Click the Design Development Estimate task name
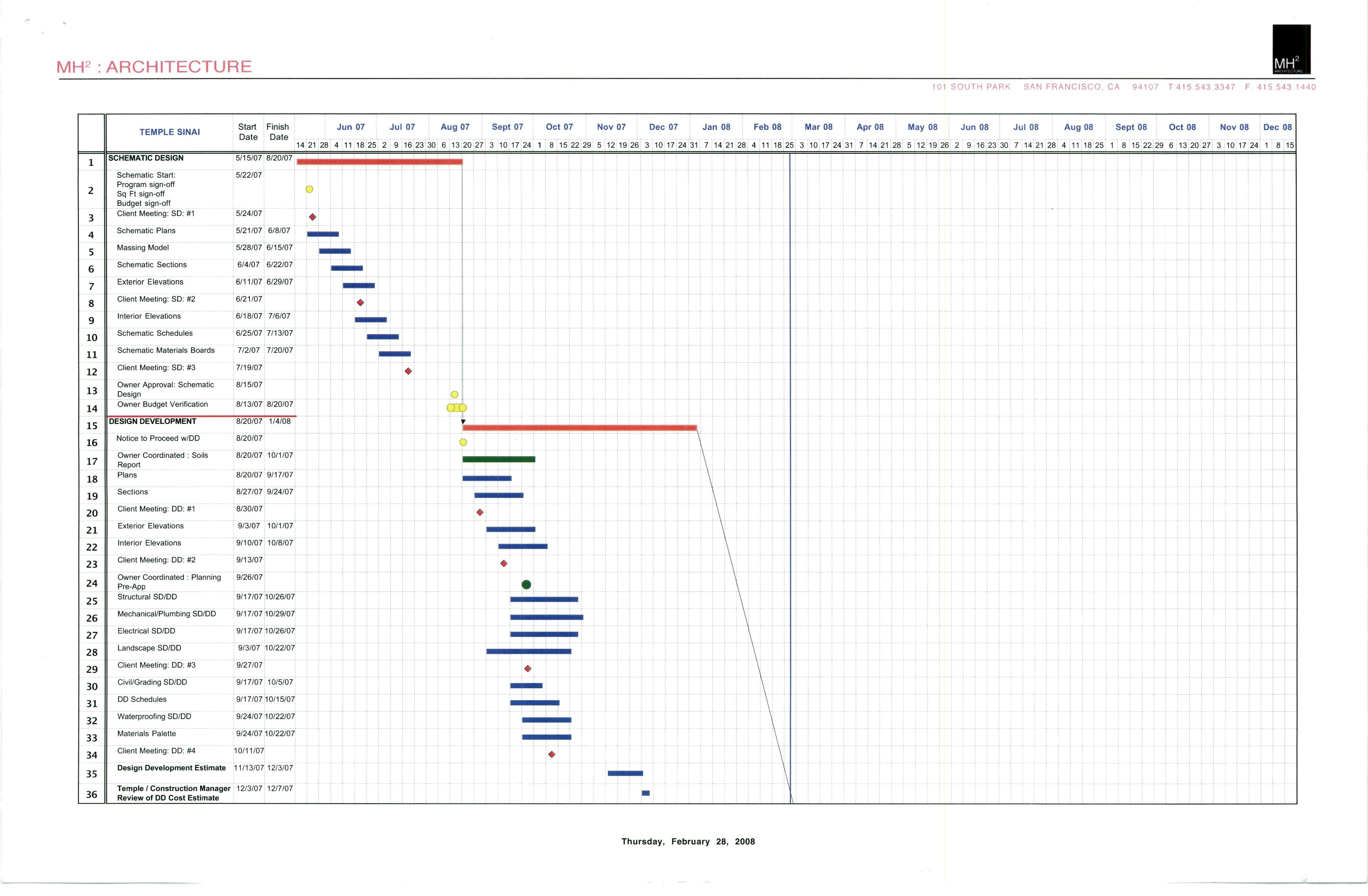 (171, 768)
